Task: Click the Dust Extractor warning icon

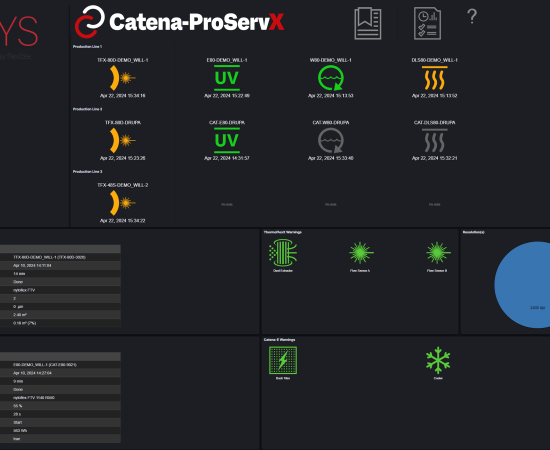Action: [x=283, y=252]
